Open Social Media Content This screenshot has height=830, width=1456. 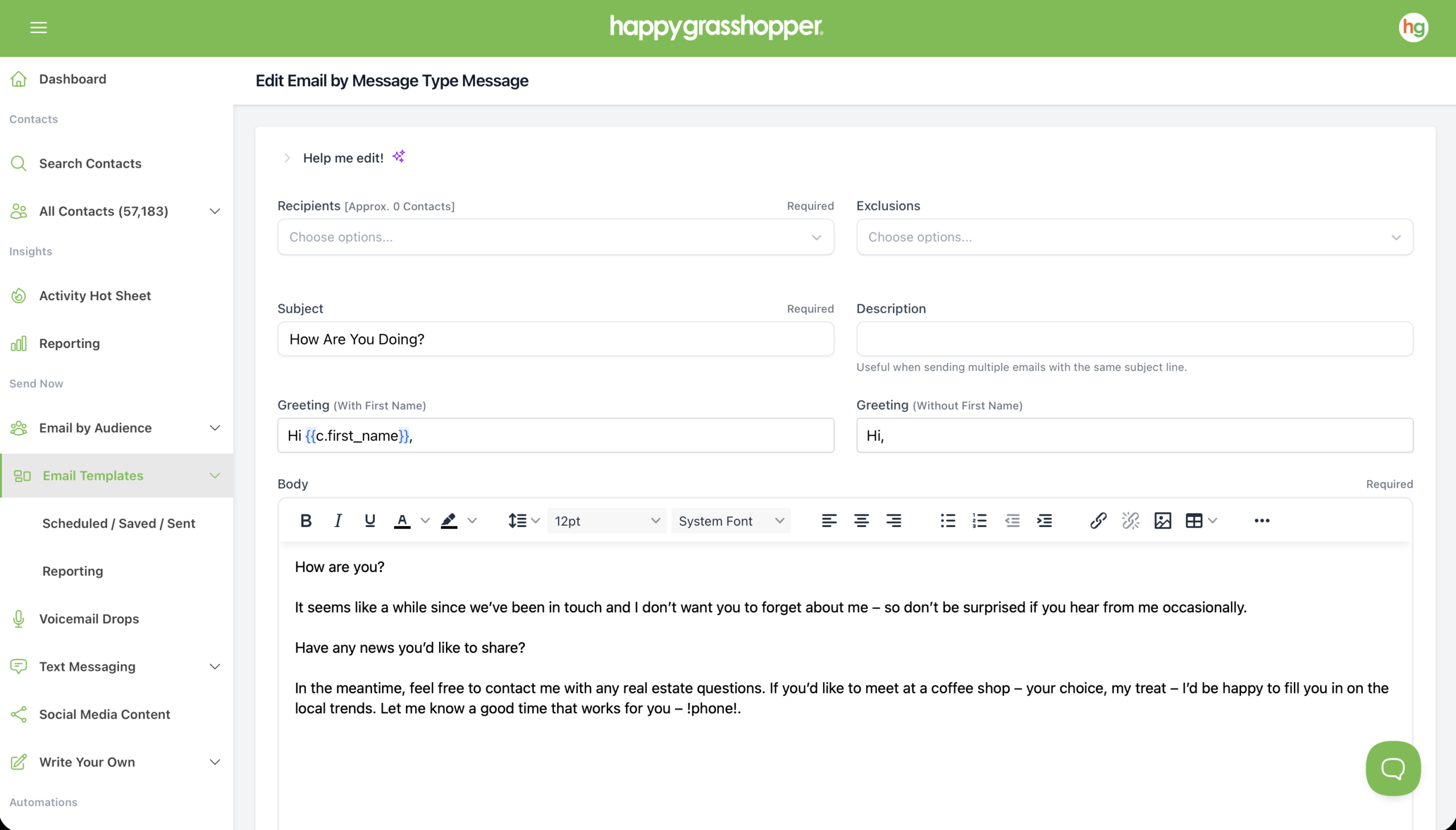[105, 714]
